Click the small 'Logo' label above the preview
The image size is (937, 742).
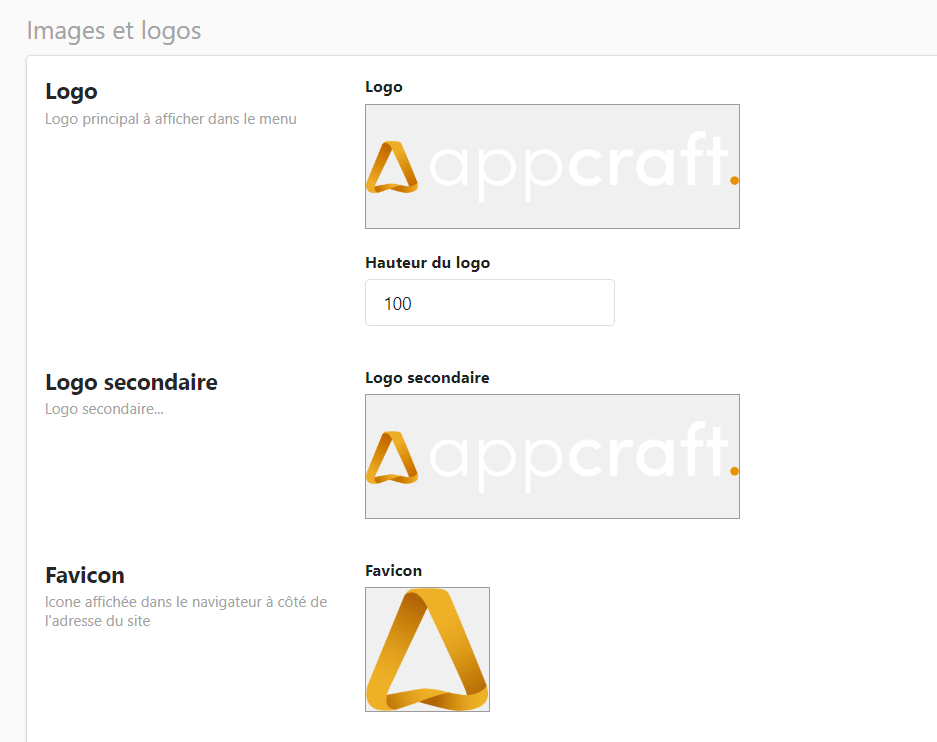384,87
